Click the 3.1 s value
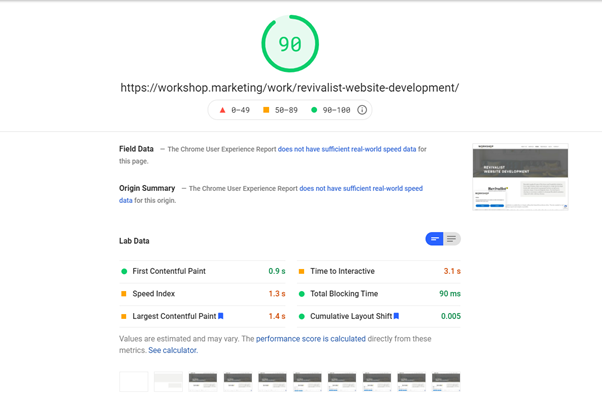602x398 pixels. coord(452,271)
